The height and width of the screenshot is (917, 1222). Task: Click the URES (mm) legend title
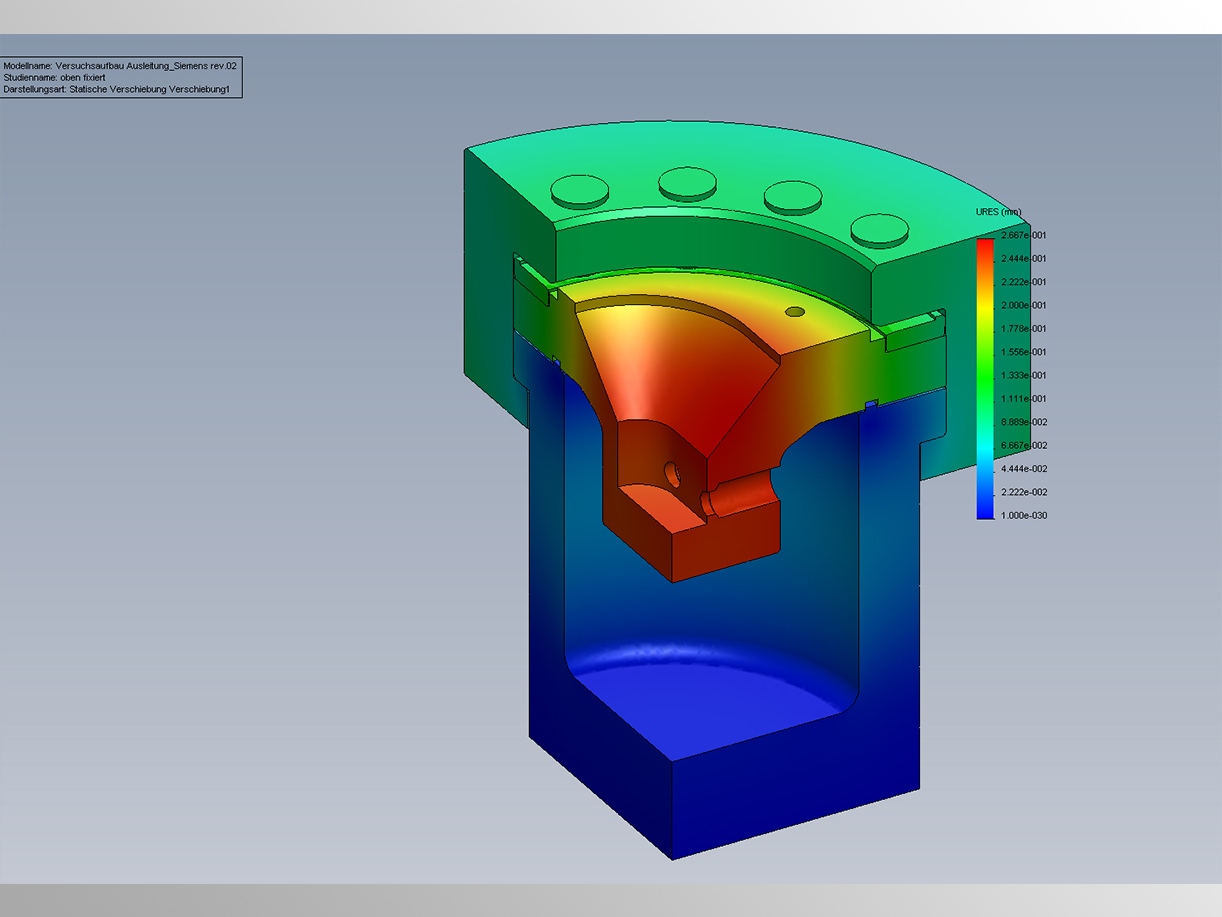coord(998,212)
